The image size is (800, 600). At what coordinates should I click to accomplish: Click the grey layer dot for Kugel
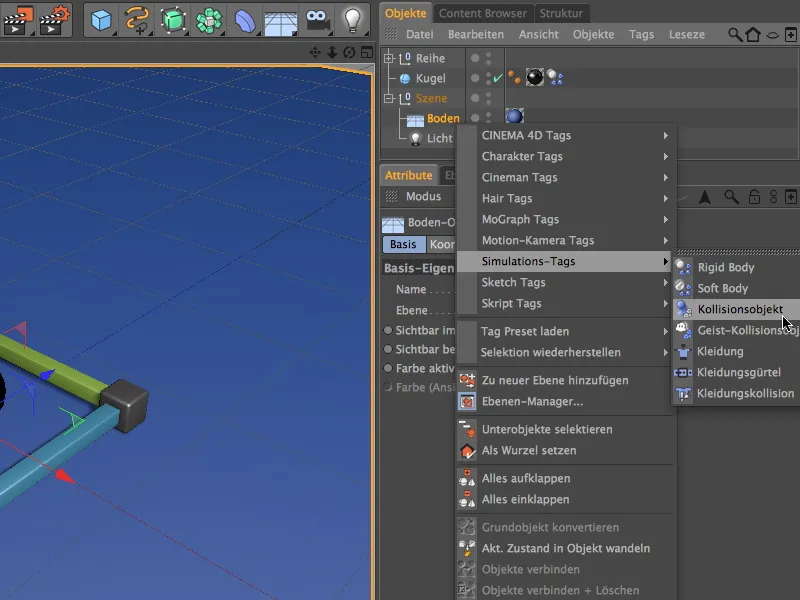pyautogui.click(x=475, y=78)
